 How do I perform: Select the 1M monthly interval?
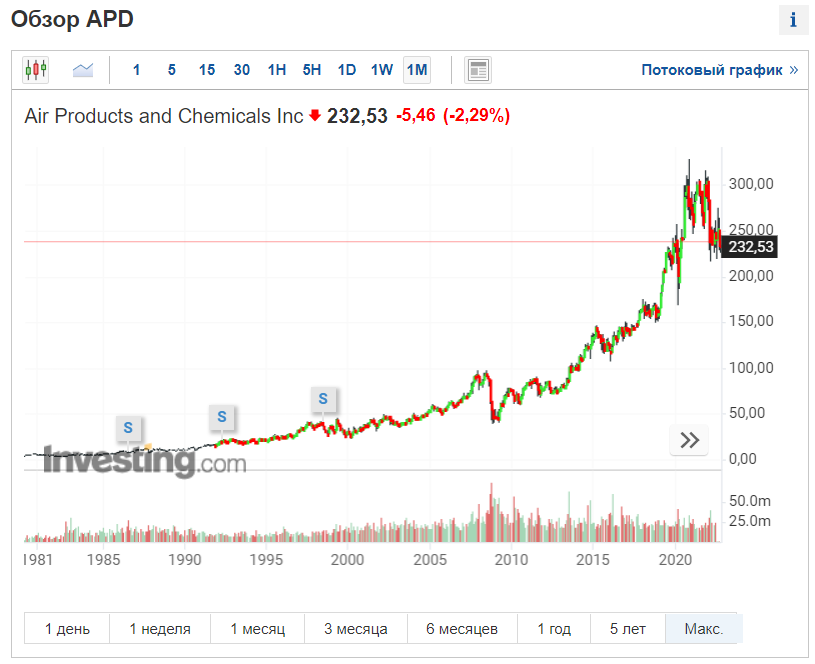[x=417, y=70]
